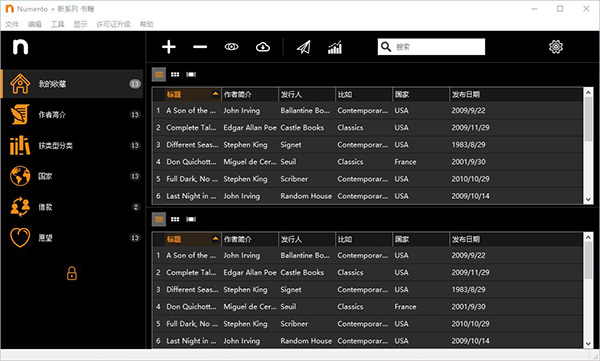Select cover flow view in the upper panel

click(x=191, y=74)
